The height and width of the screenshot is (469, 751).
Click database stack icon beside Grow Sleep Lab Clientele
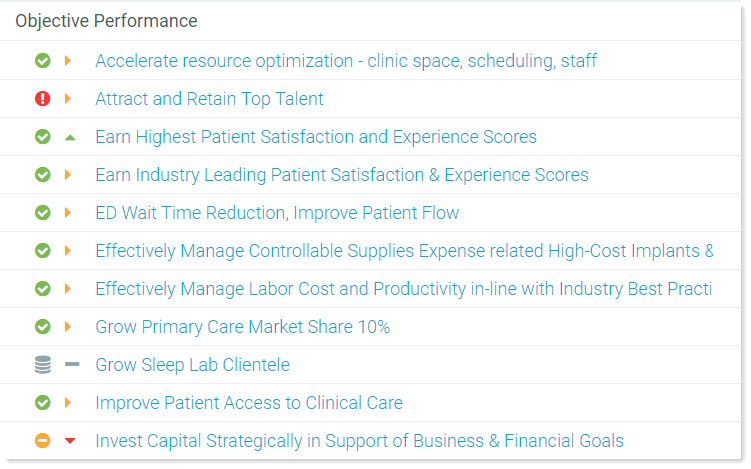[x=42, y=365]
